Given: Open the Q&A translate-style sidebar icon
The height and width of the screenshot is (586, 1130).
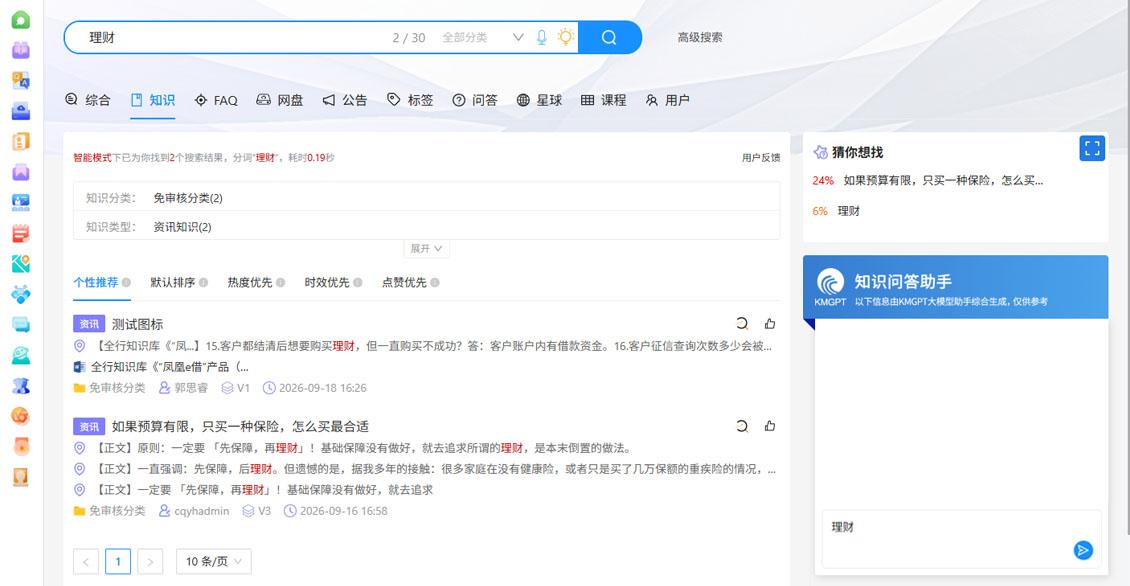Looking at the screenshot, I should 20,80.
